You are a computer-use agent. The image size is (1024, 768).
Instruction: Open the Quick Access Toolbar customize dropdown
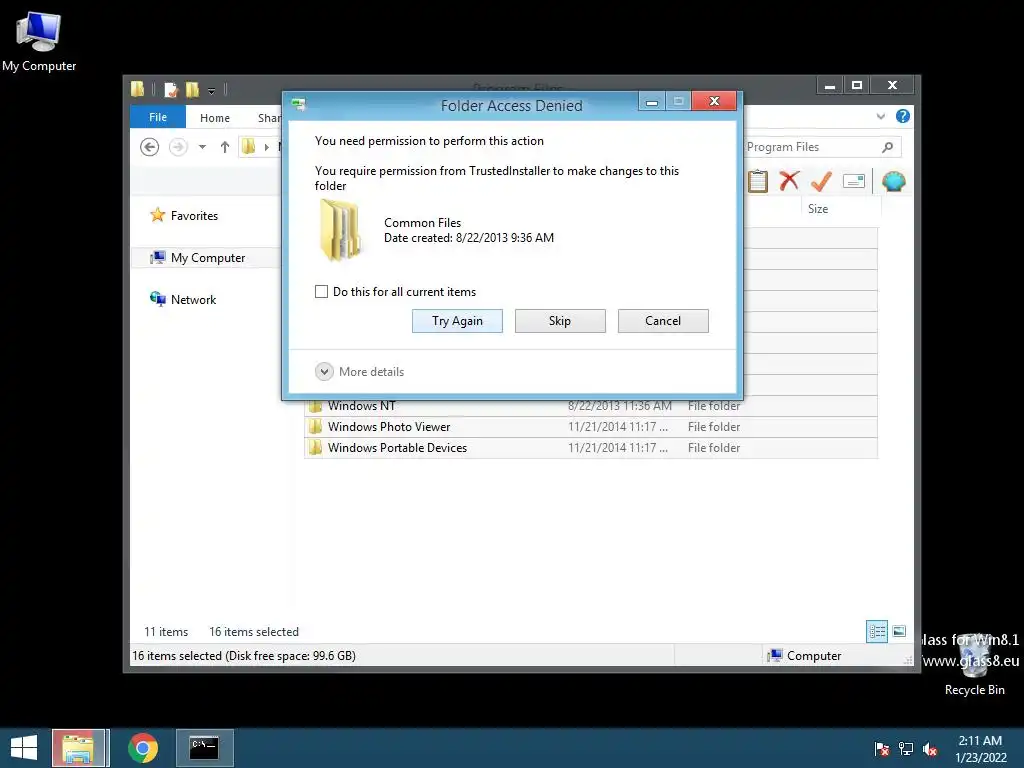[x=212, y=91]
